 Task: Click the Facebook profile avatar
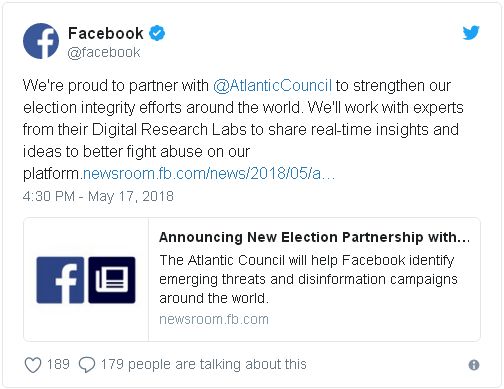click(x=41, y=41)
